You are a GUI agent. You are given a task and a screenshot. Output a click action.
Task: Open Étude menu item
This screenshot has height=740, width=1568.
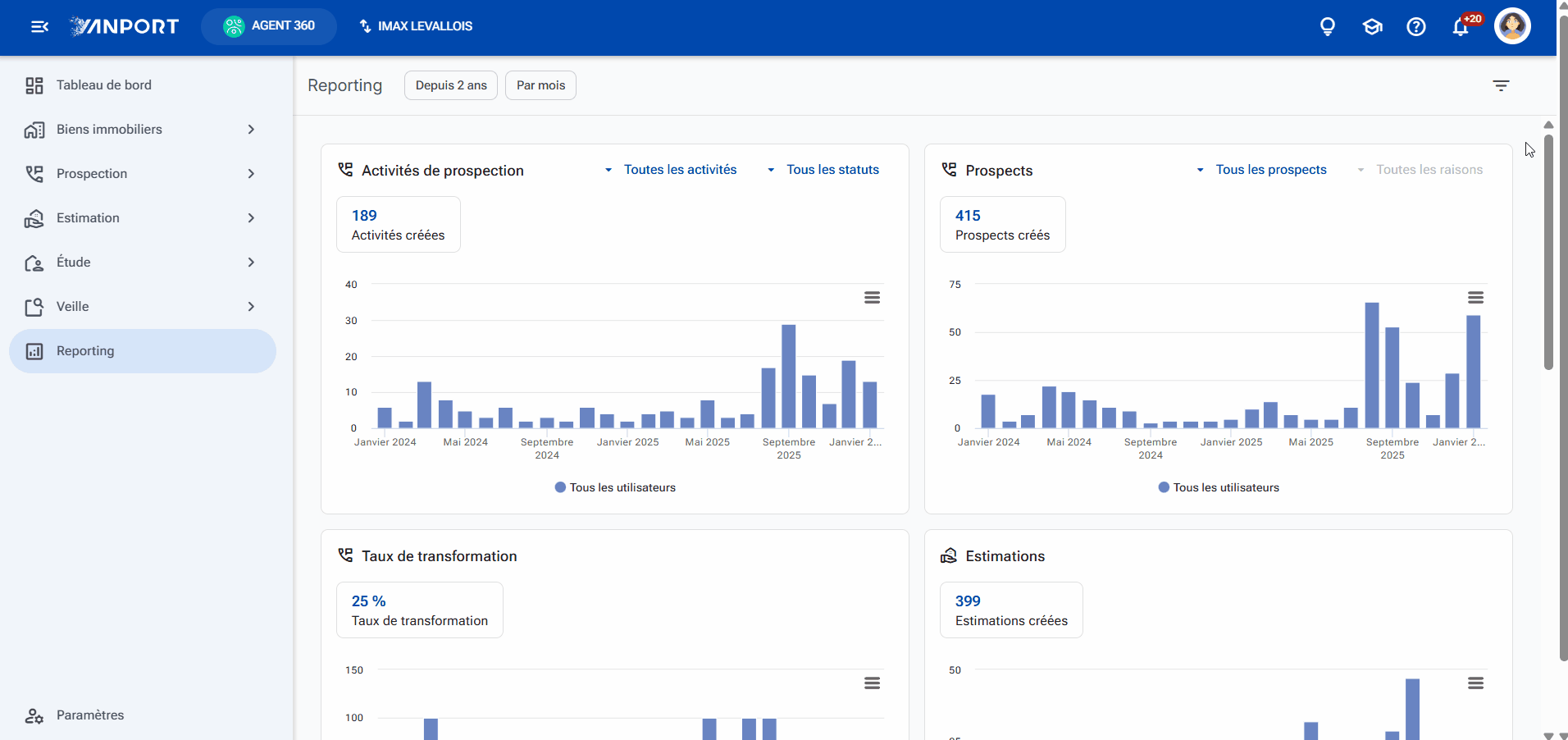(143, 263)
